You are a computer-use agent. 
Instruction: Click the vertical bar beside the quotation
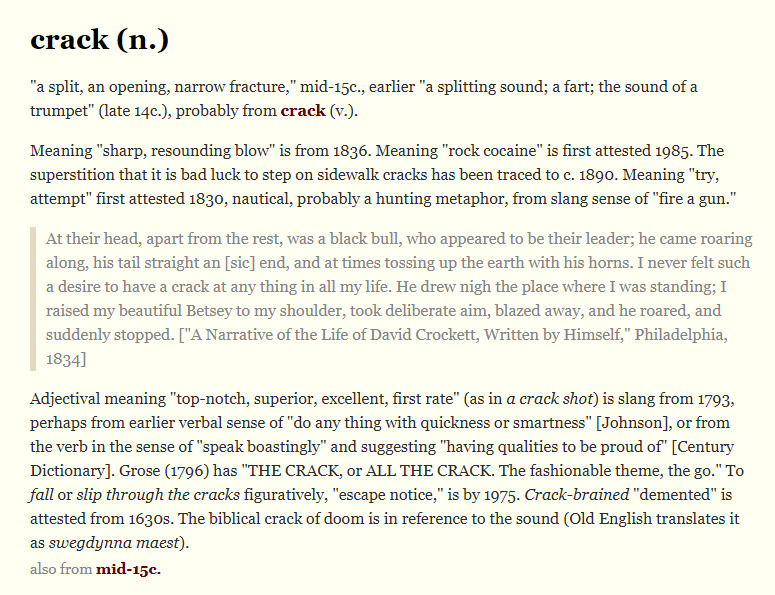35,298
